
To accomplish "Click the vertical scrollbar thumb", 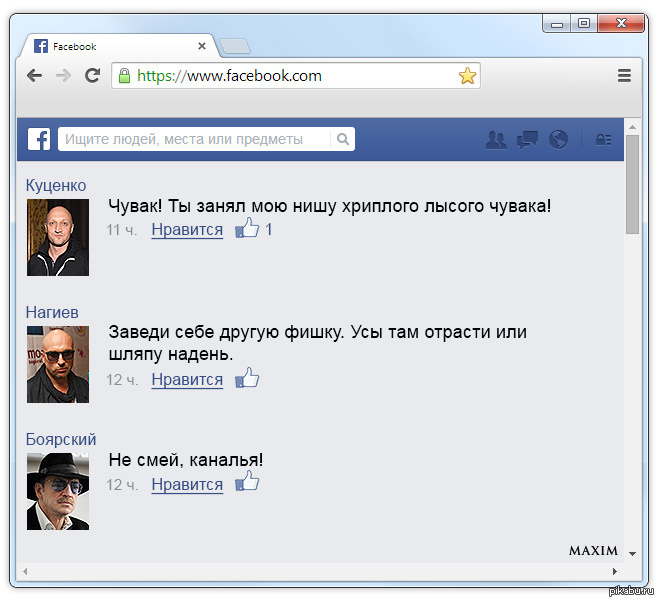I will coord(632,184).
